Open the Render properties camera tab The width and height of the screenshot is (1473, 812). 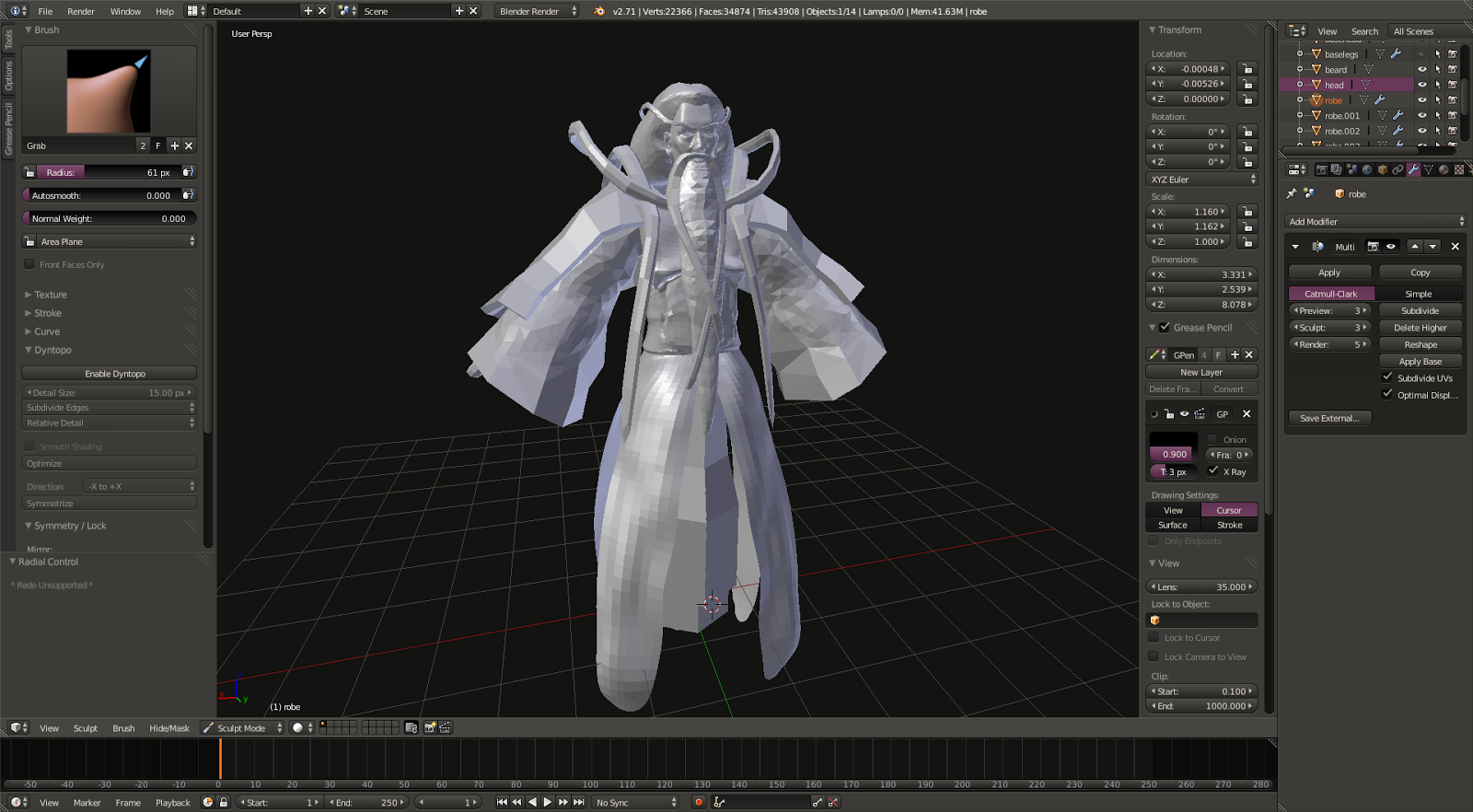coord(1322,169)
